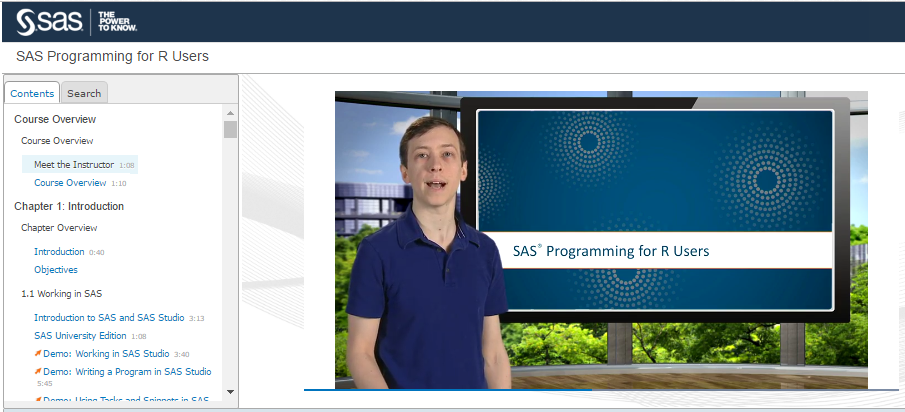The height and width of the screenshot is (412, 905).
Task: Click The Power to Know tagline
Action: (117, 22)
